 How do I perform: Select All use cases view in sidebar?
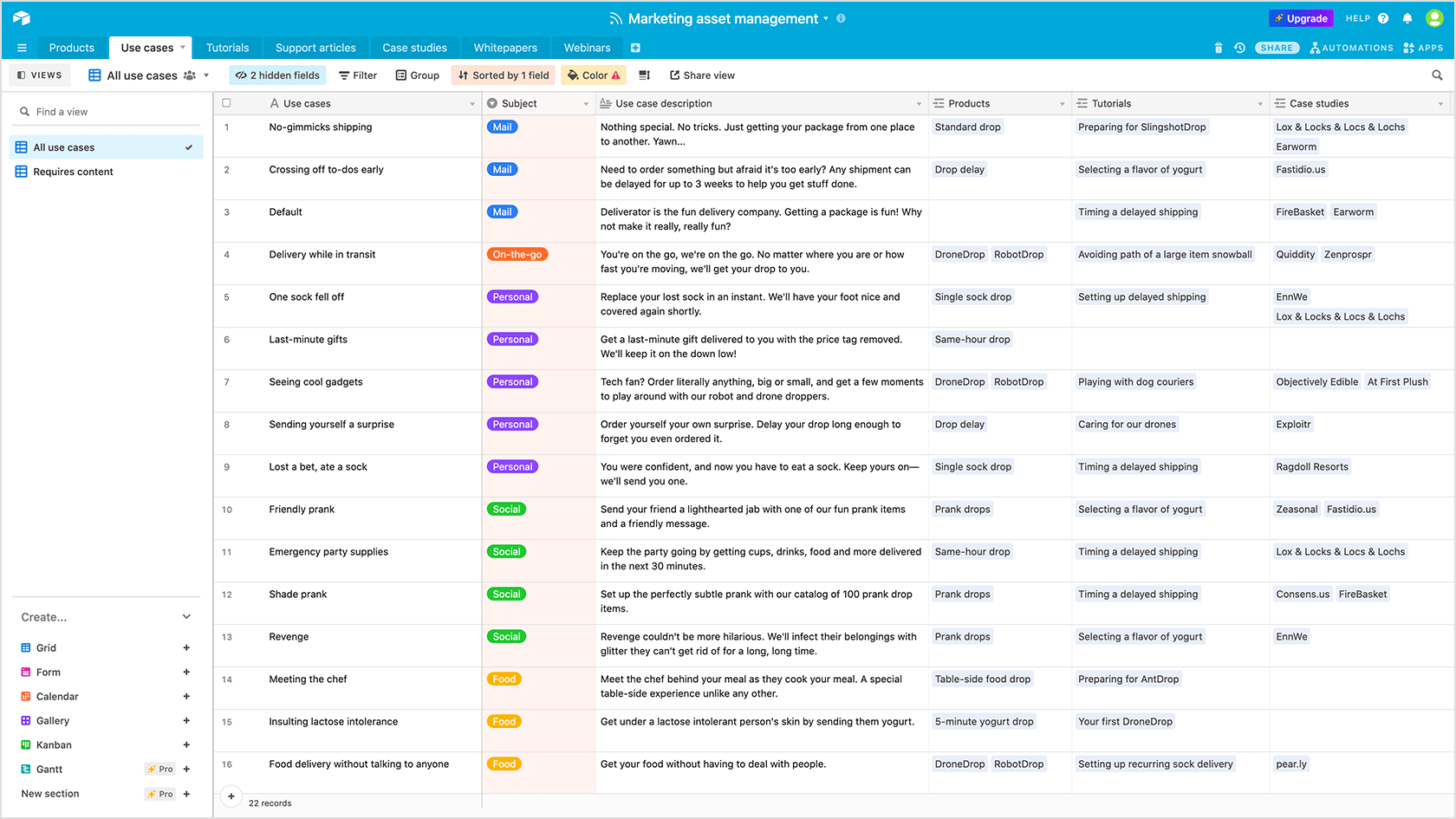pyautogui.click(x=107, y=147)
